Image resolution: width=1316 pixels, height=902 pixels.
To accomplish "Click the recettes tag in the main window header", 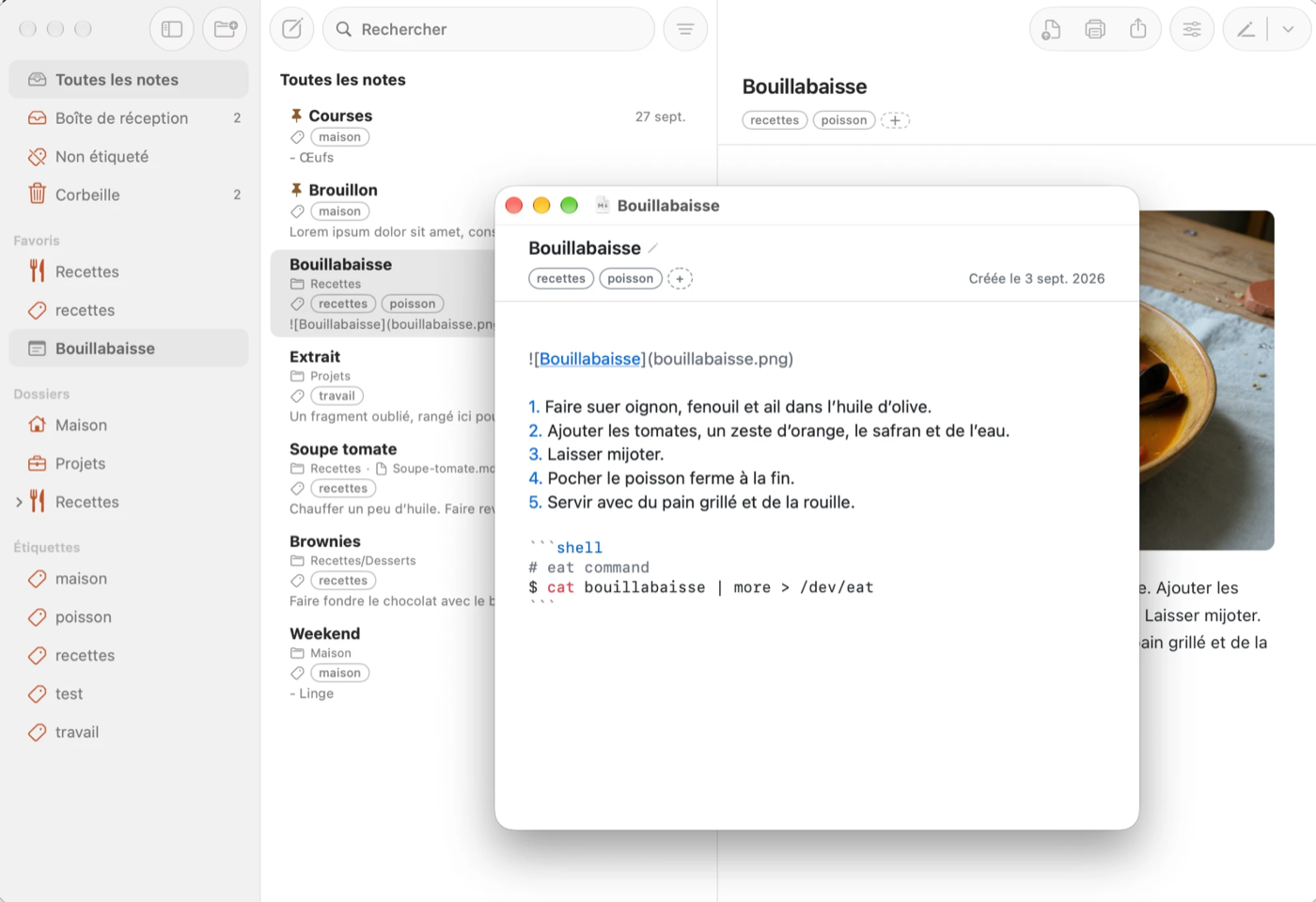I will 775,120.
